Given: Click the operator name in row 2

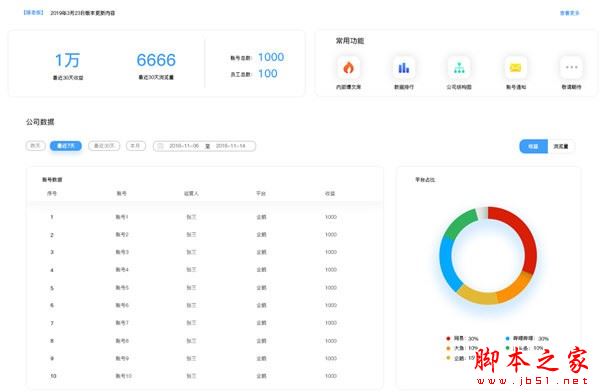Looking at the screenshot, I should (x=191, y=235).
